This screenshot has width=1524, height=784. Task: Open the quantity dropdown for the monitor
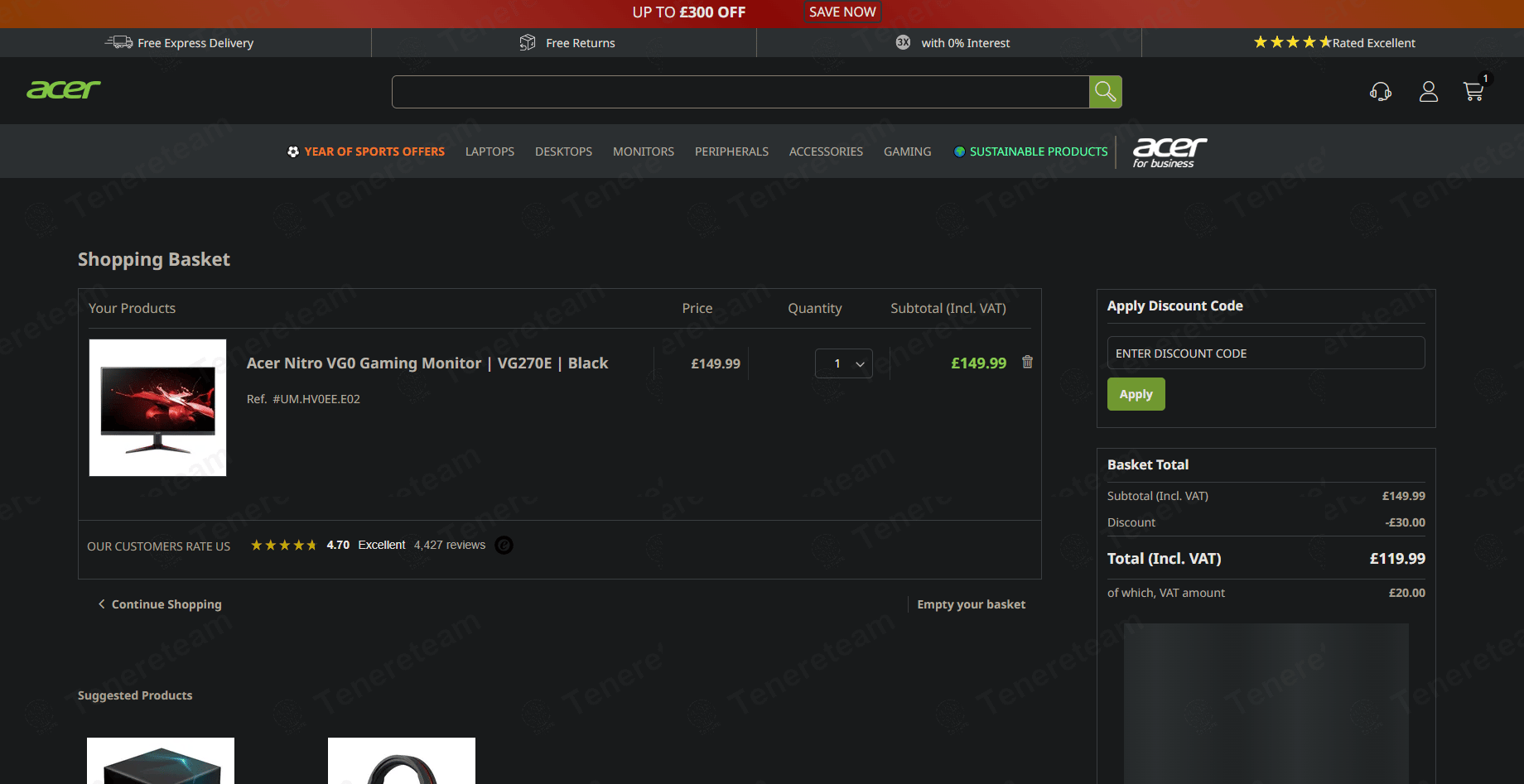[x=843, y=363]
